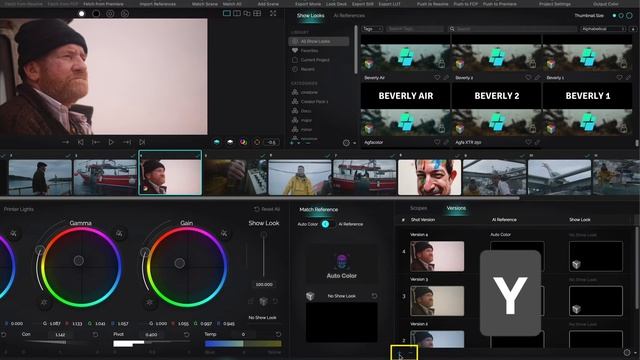Click the Pivot slider bar
The image size is (640, 360).
coord(151,344)
